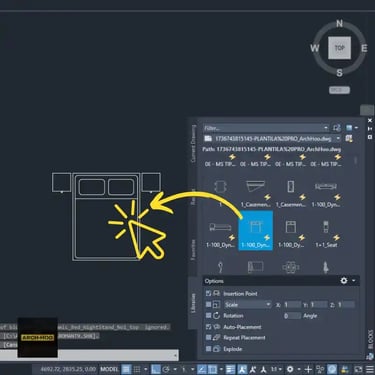
Task: Open the Options gear settings icon
Action: (x=344, y=281)
